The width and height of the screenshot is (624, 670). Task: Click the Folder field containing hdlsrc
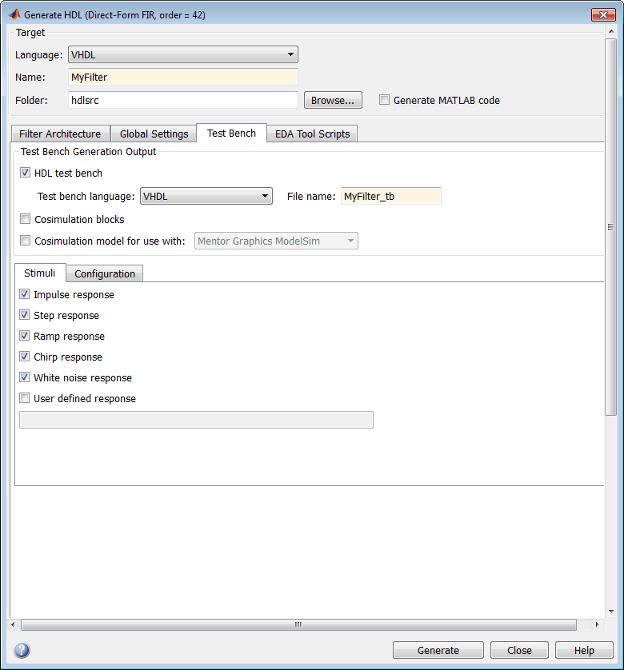(183, 100)
